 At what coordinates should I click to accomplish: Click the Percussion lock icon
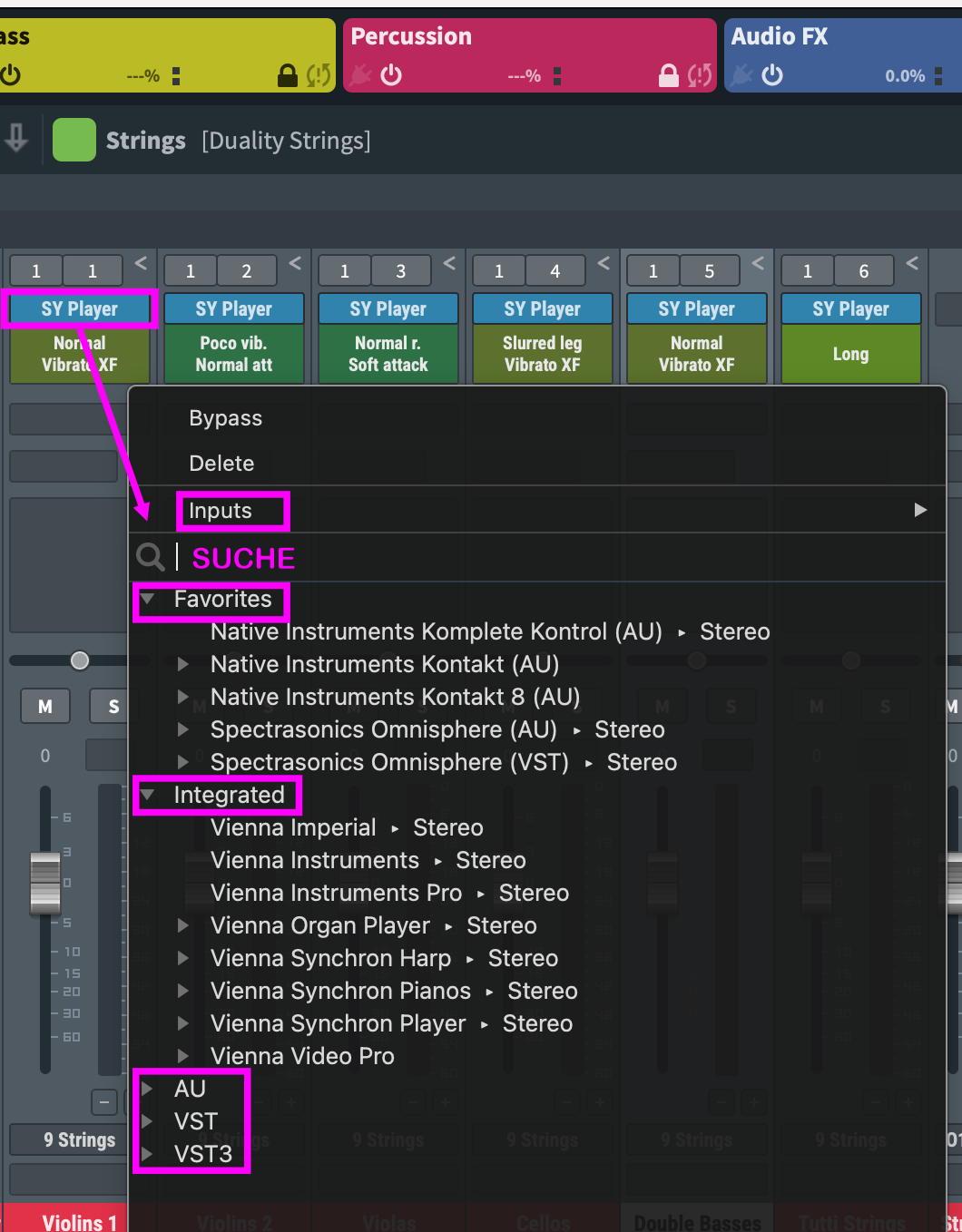668,75
